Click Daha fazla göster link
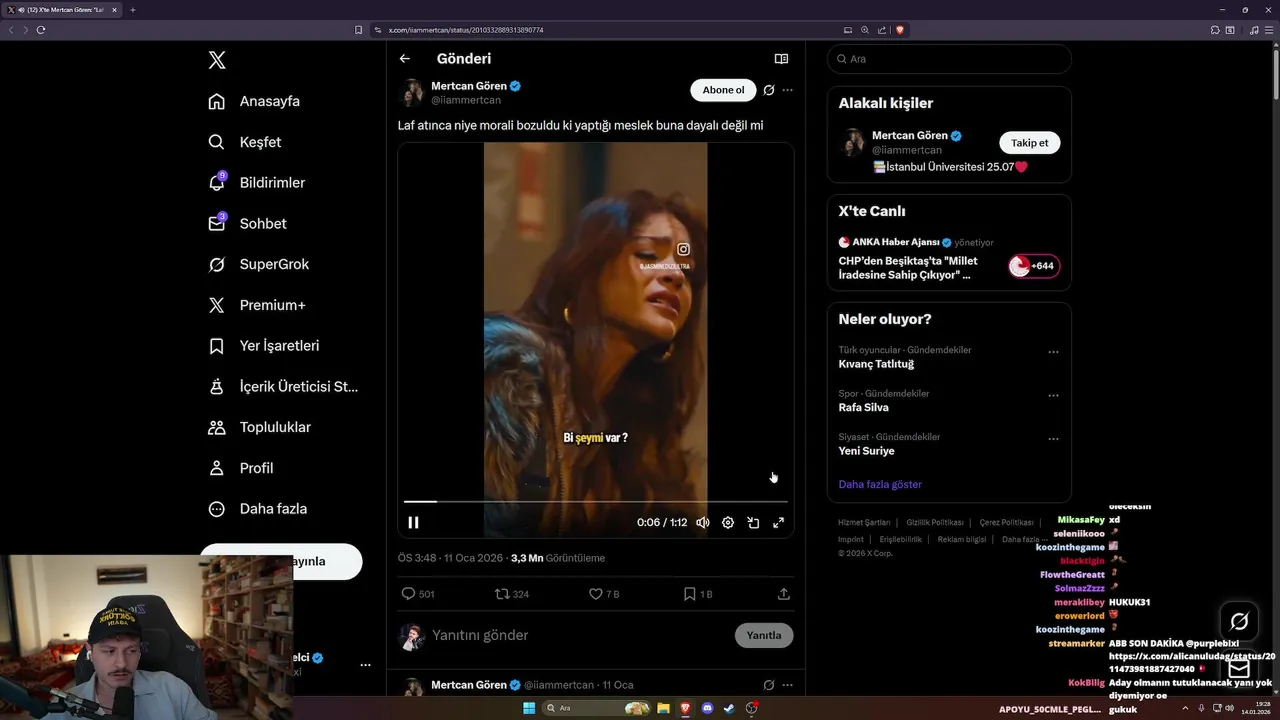The image size is (1280, 720). point(880,484)
